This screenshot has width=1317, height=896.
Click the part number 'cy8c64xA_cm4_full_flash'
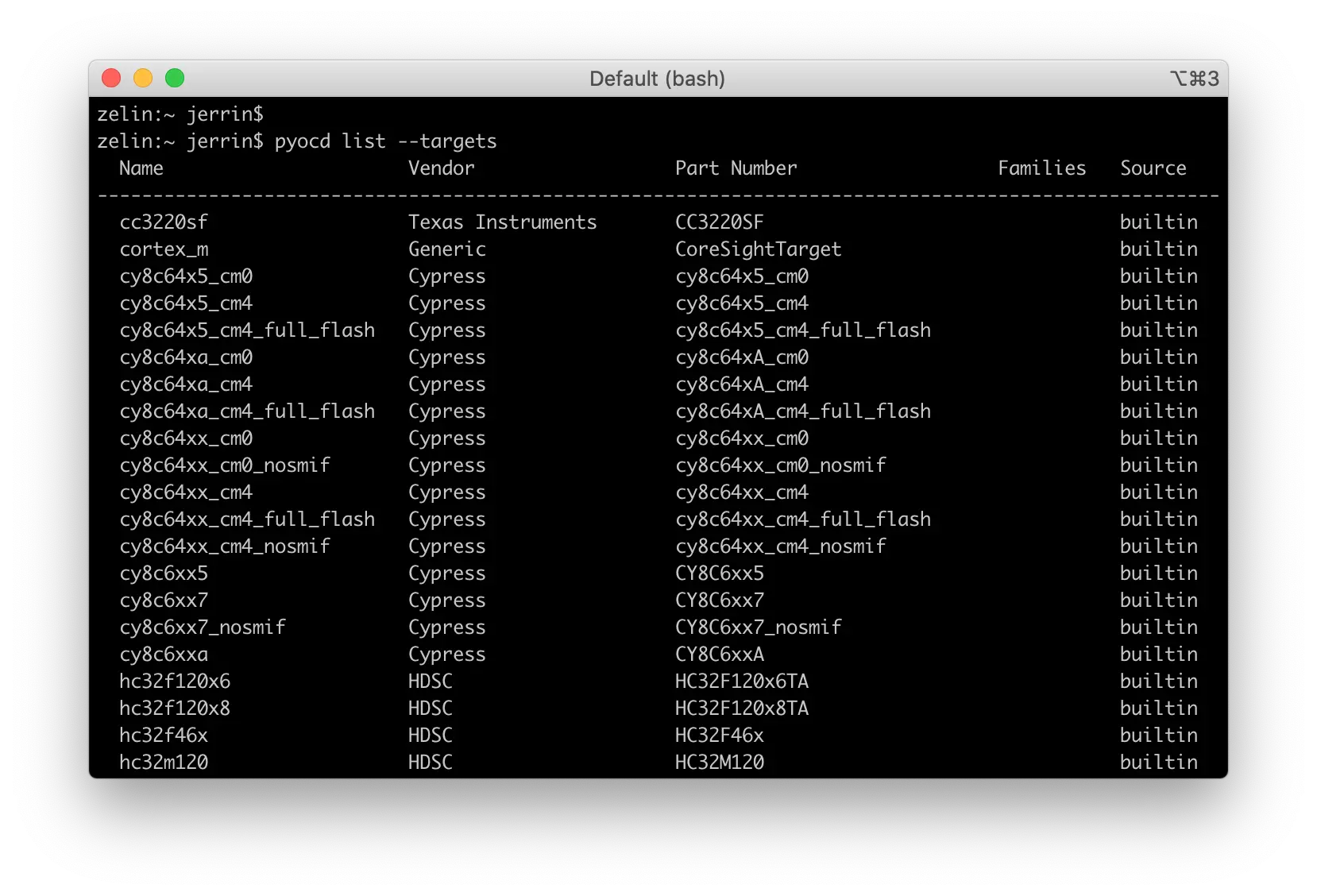(803, 411)
